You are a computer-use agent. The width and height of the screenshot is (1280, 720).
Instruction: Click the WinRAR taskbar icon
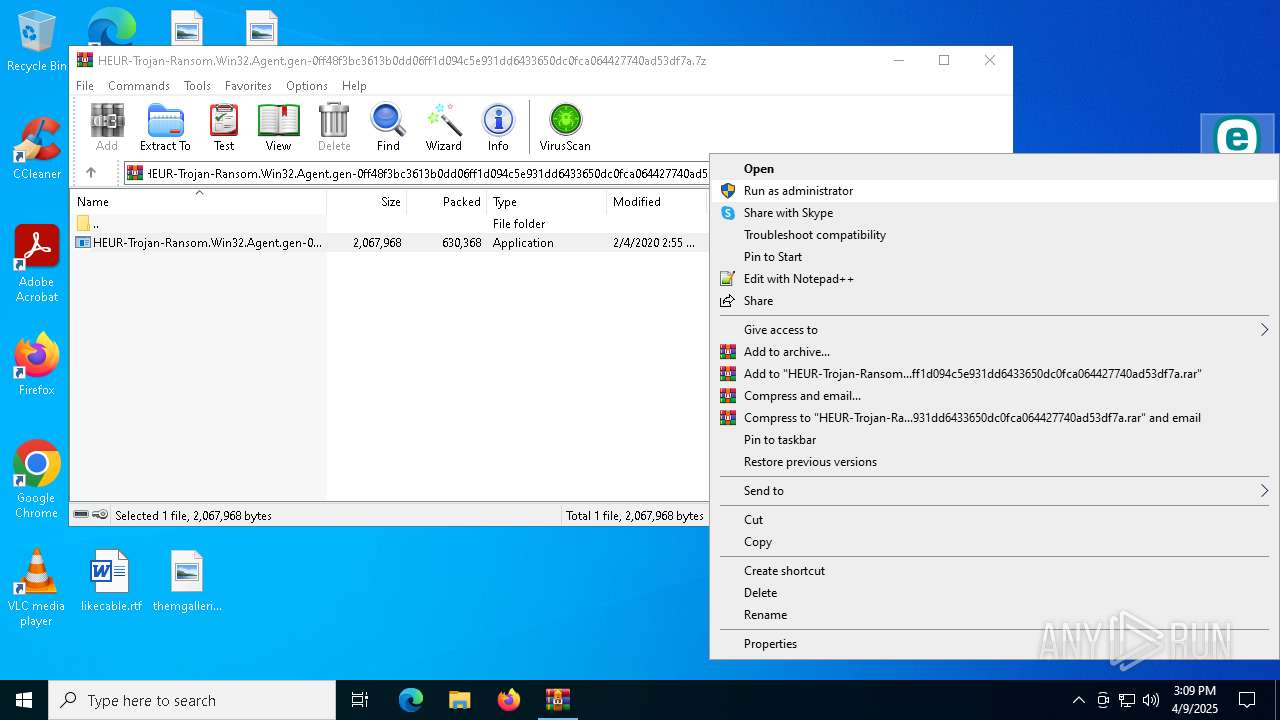click(x=558, y=700)
